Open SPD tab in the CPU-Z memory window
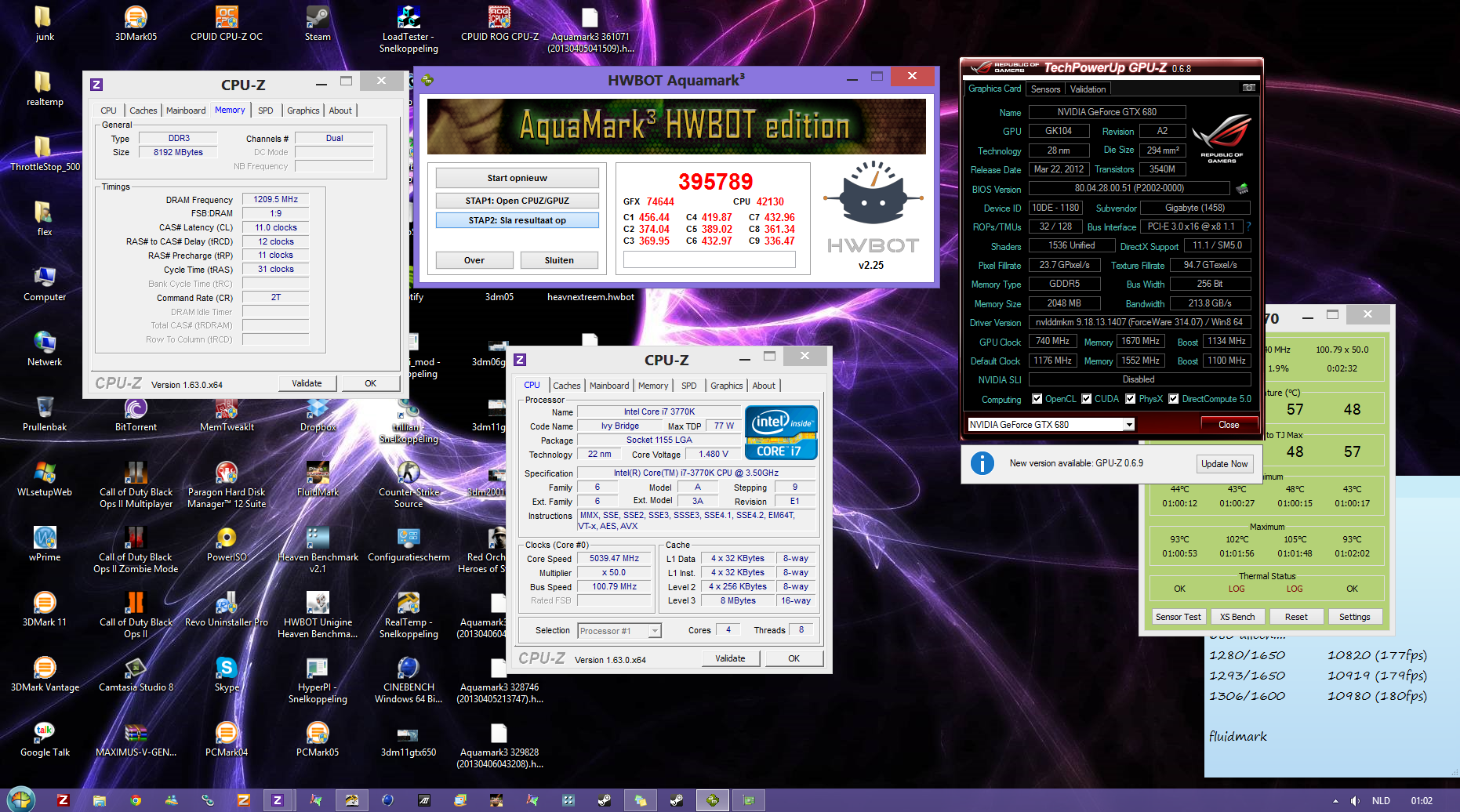Screen dimensions: 1460x812 click(266, 111)
